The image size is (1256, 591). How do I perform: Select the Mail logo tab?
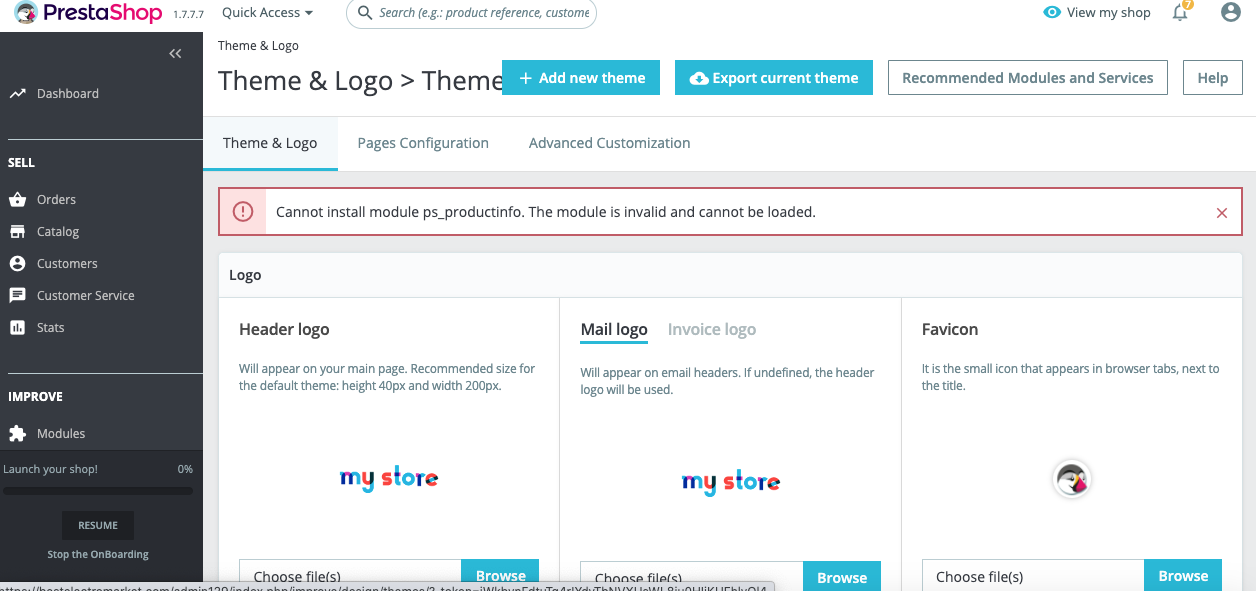[614, 330]
